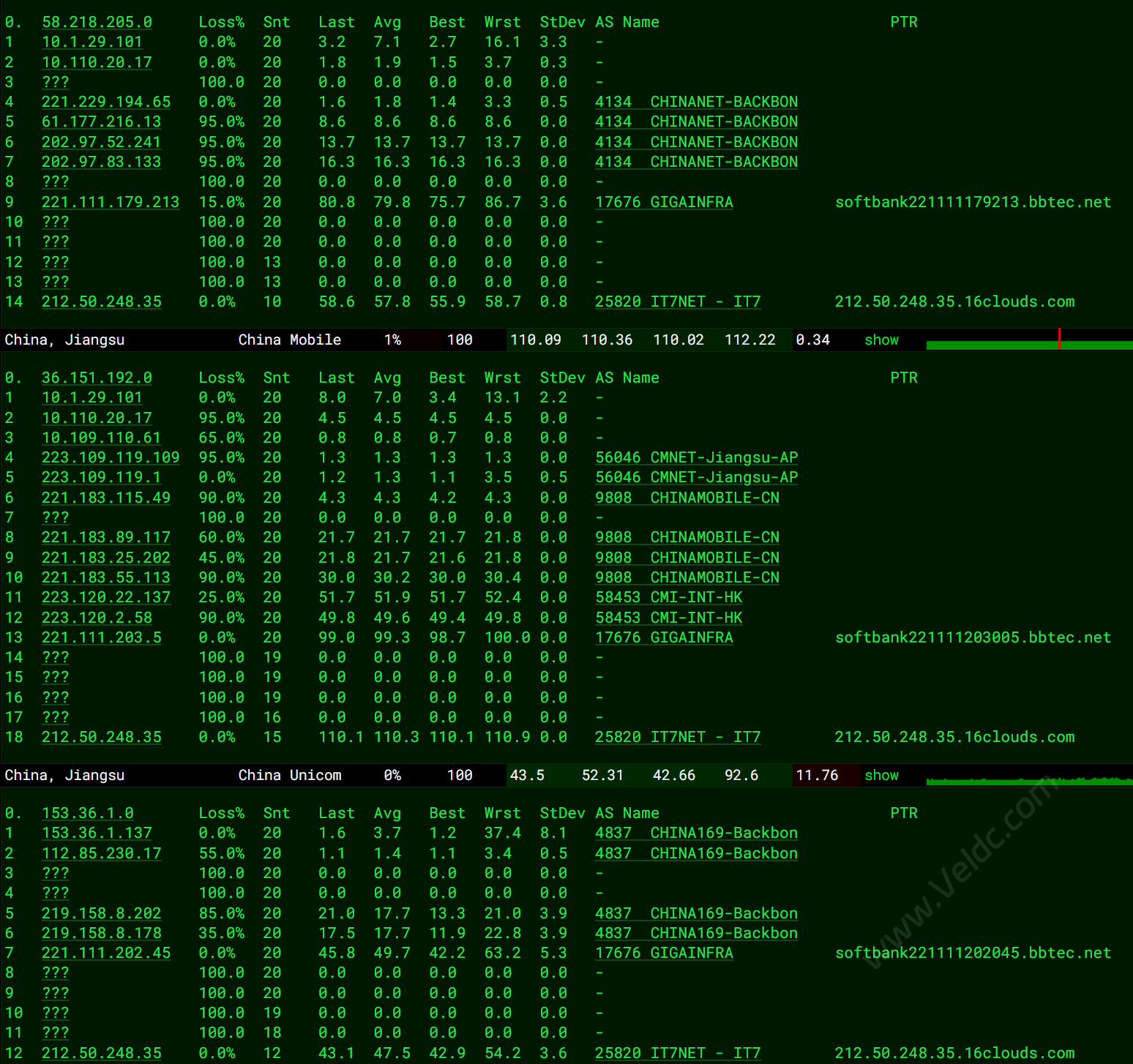
Task: Select the 52.31 average latency value
Action: (602, 776)
